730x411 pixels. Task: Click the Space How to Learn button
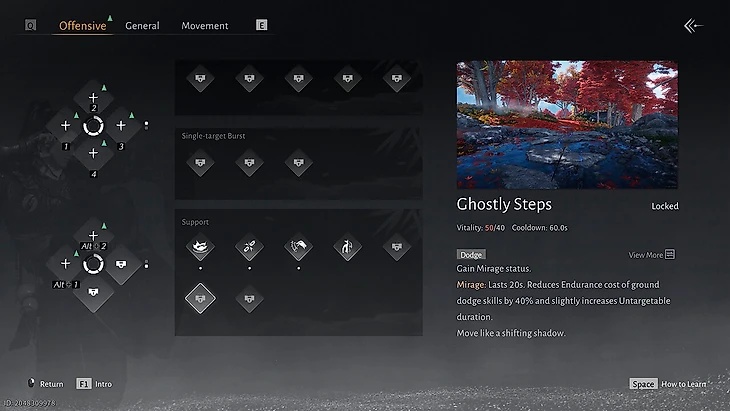[668, 384]
